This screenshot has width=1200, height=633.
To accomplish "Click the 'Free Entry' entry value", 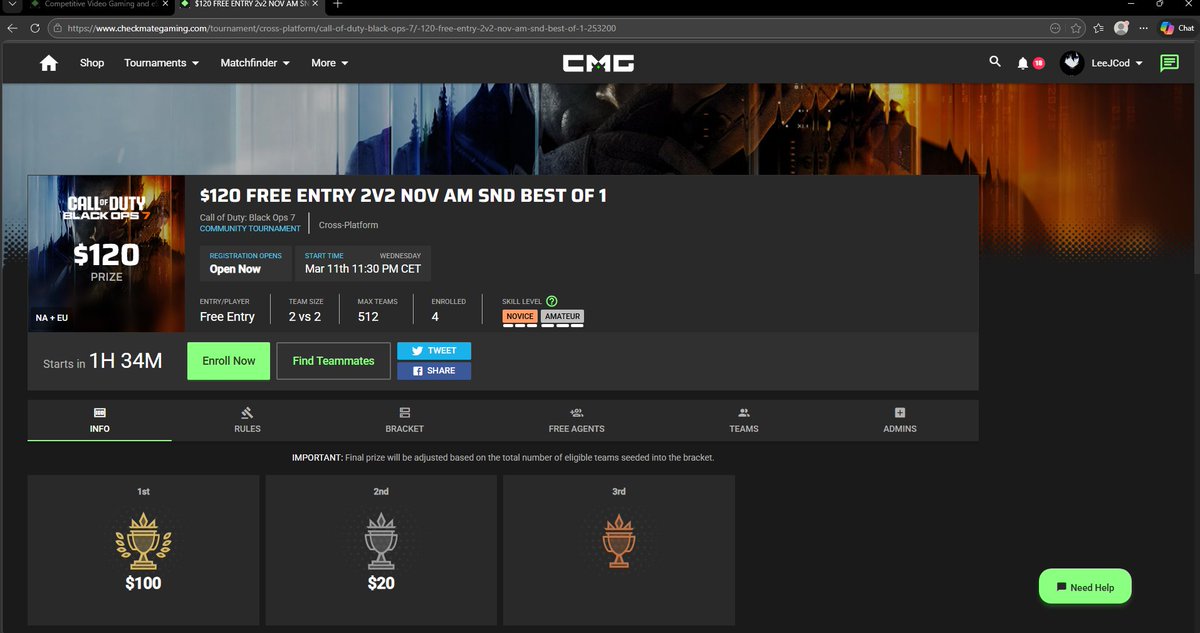I will [227, 317].
